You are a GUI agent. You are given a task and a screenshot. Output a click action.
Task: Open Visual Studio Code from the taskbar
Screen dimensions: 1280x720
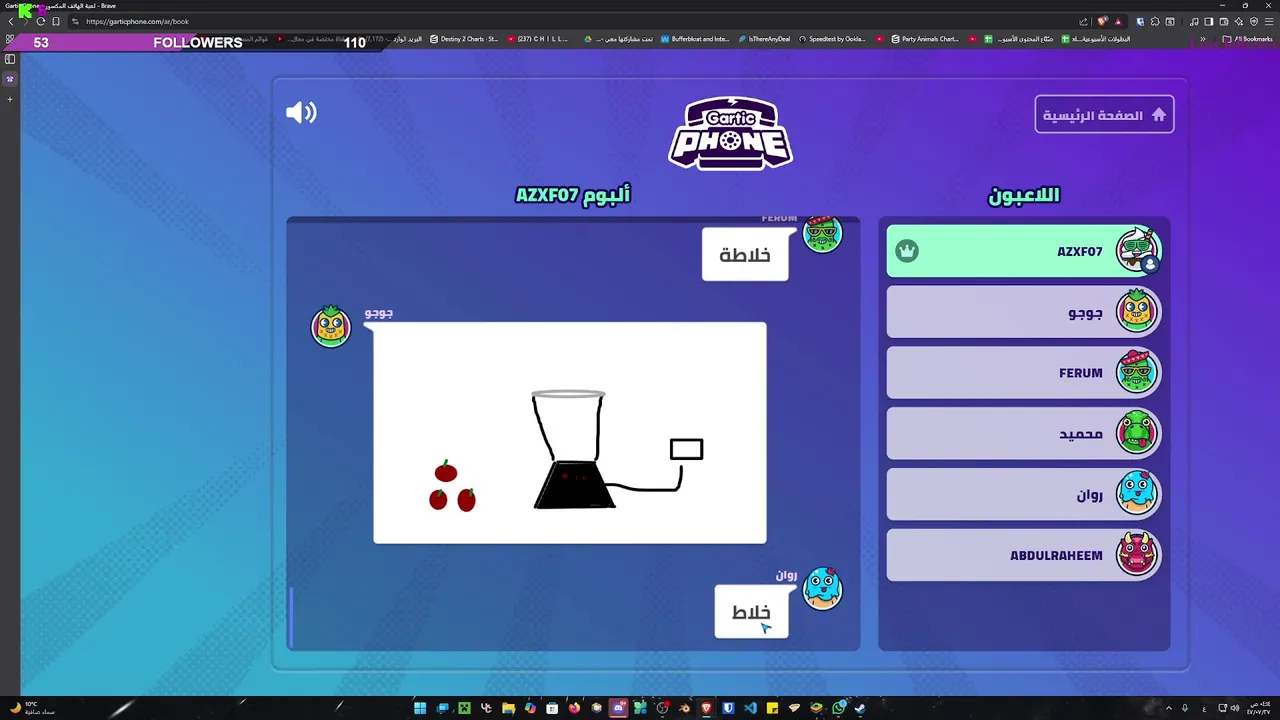751,708
